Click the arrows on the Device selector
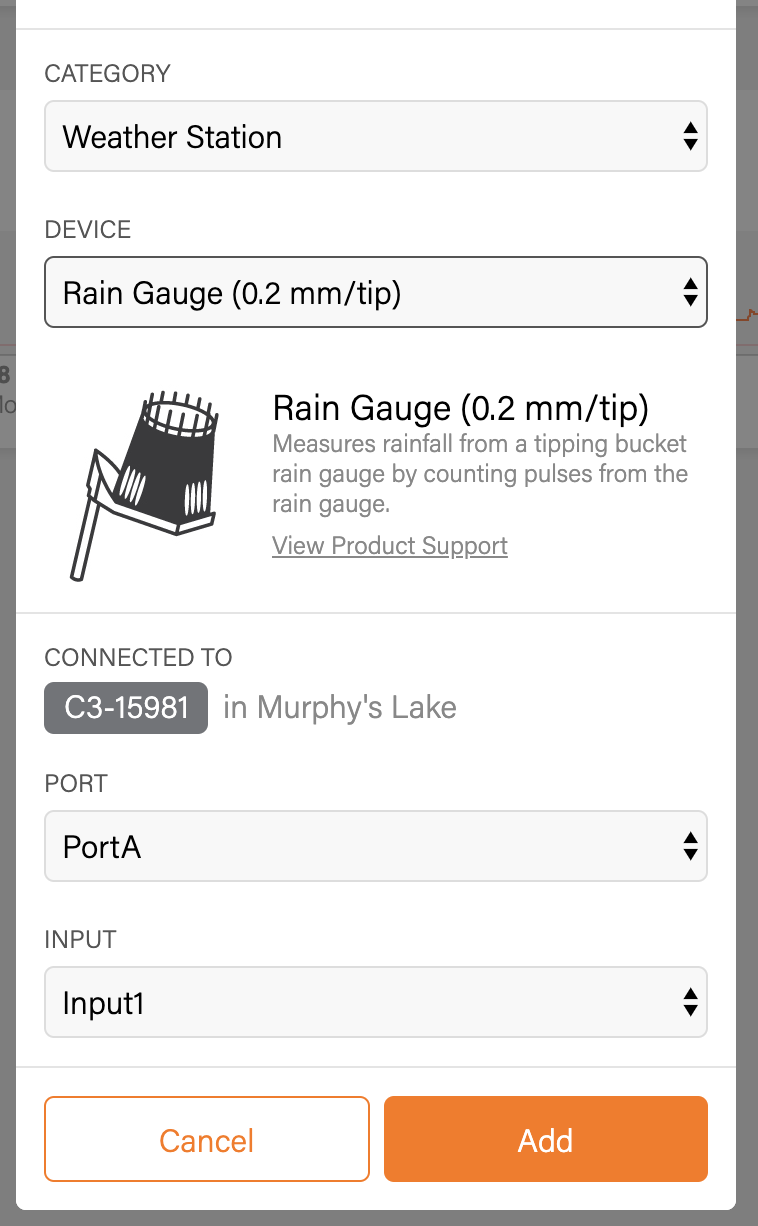Viewport: 758px width, 1226px height. [x=689, y=292]
